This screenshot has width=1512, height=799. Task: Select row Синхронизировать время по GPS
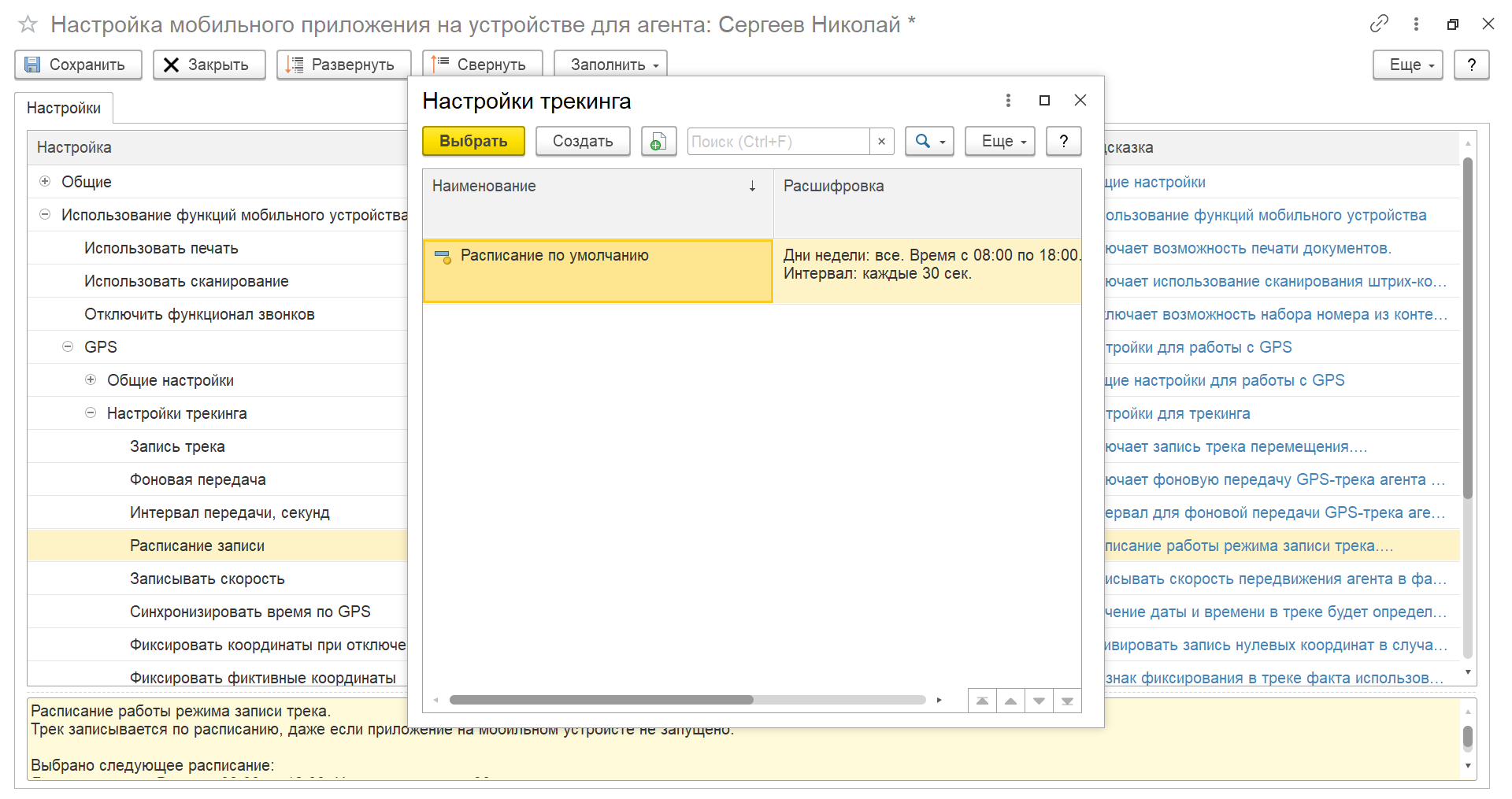[x=217, y=612]
